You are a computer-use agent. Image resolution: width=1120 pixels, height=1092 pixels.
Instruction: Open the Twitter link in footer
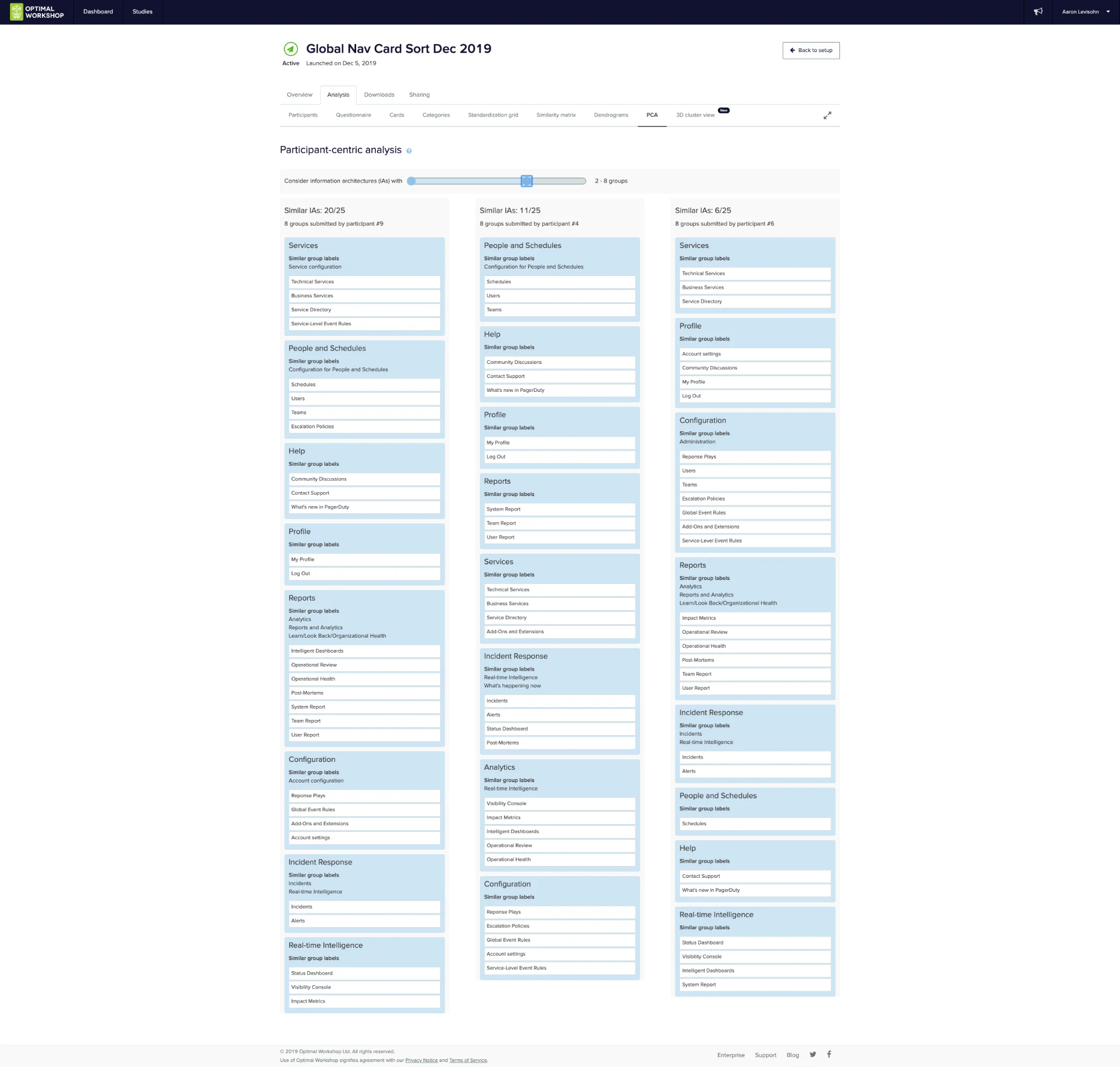pos(813,1054)
